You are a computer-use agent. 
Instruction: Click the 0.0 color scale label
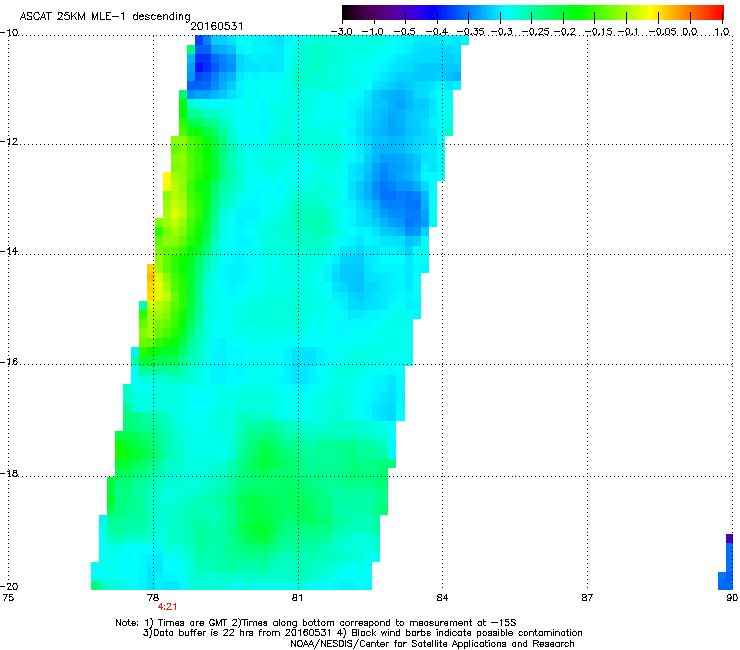tap(690, 32)
